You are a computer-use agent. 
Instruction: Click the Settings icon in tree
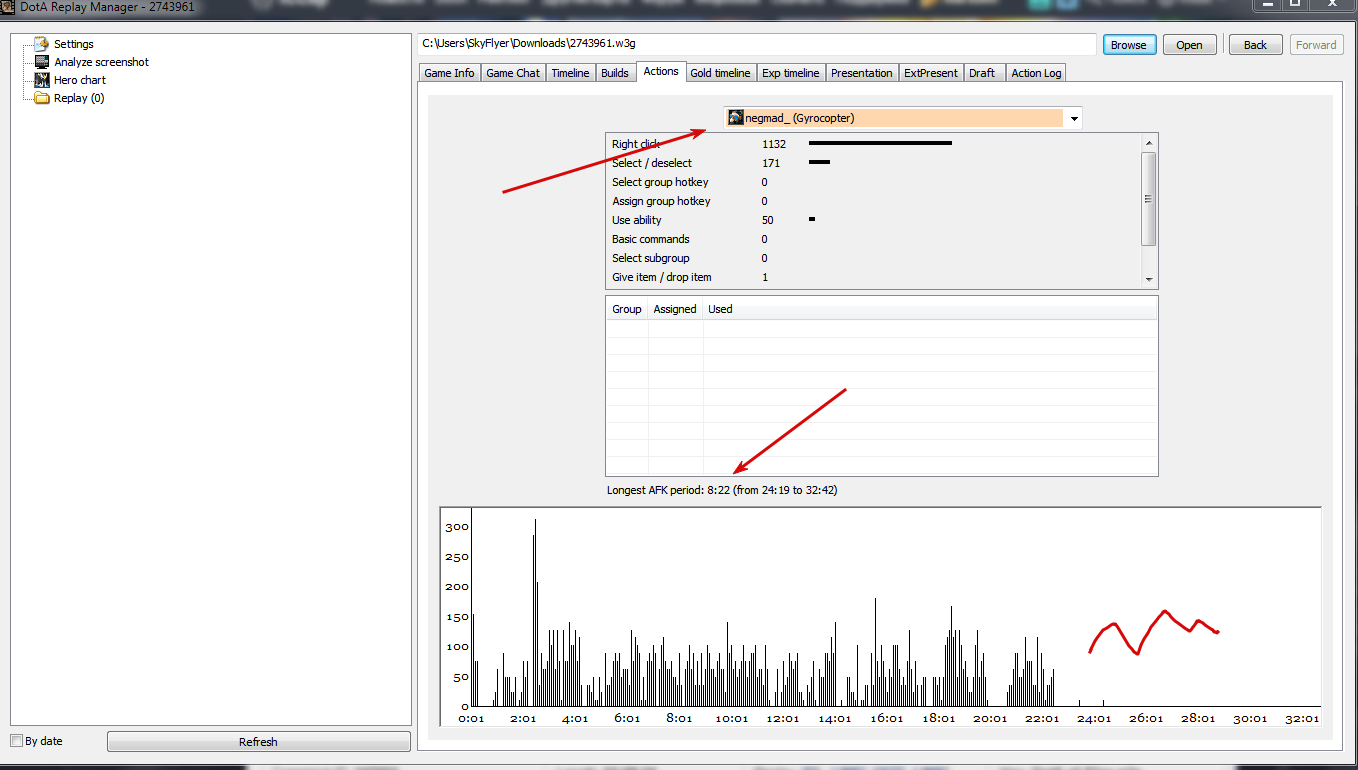pos(42,44)
